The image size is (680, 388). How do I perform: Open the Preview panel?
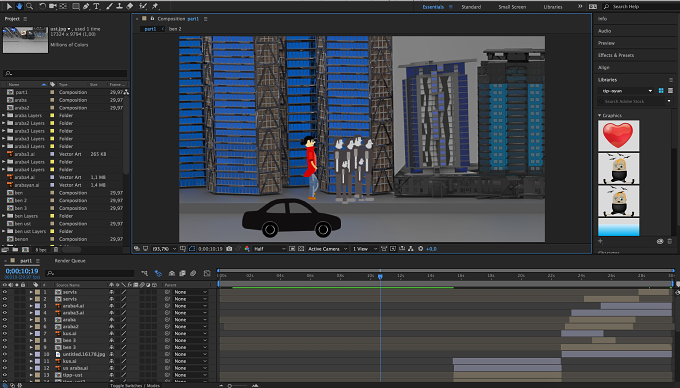[606, 43]
